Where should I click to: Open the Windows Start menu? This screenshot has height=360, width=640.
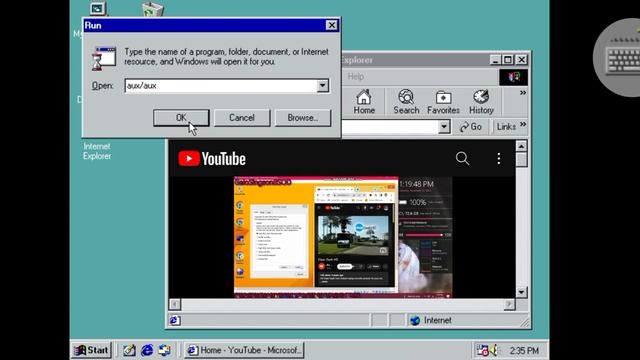click(x=91, y=350)
